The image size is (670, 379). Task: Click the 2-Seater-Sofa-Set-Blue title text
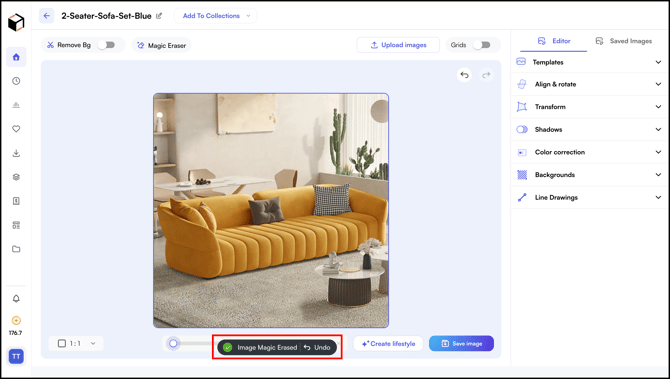[106, 16]
